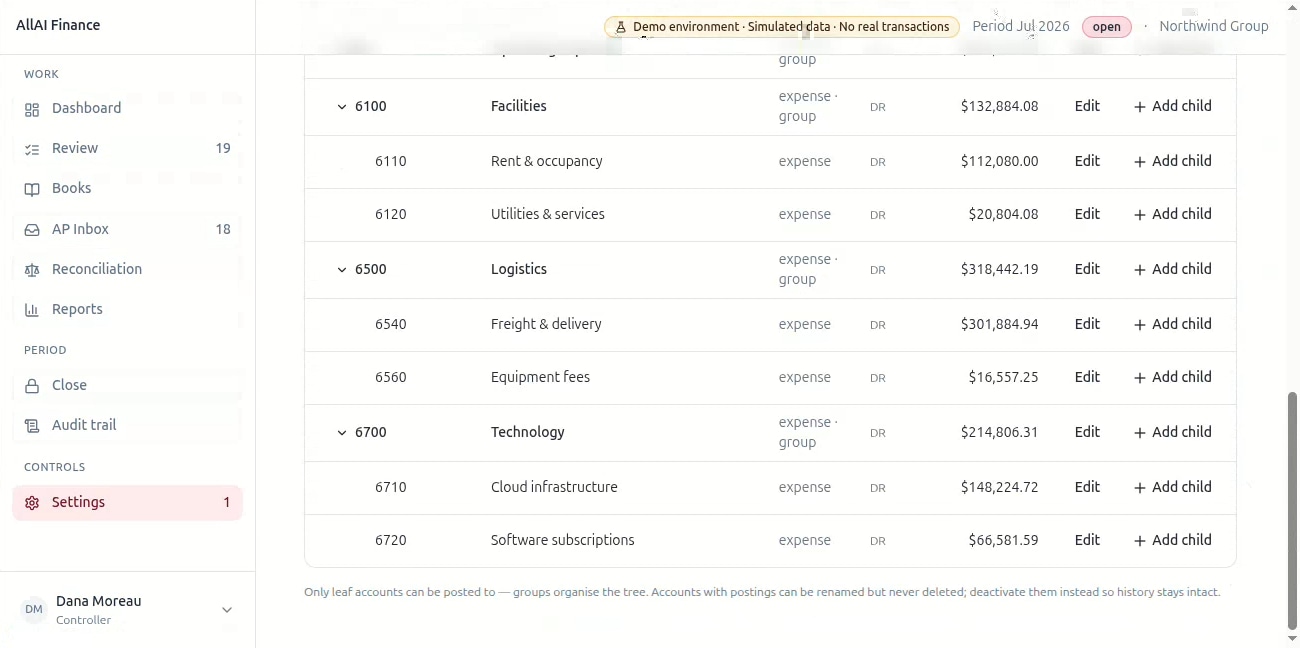
Task: Collapse the 6500 Logistics group
Action: coord(342,270)
